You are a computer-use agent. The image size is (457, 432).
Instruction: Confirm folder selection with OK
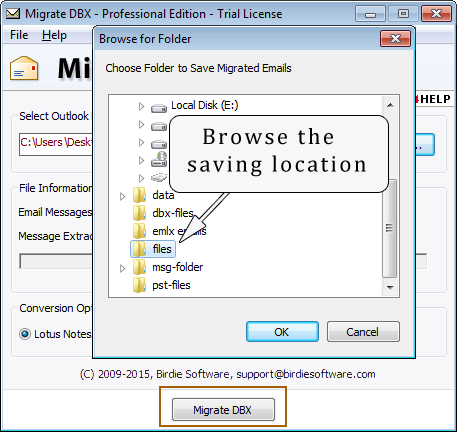pyautogui.click(x=282, y=332)
